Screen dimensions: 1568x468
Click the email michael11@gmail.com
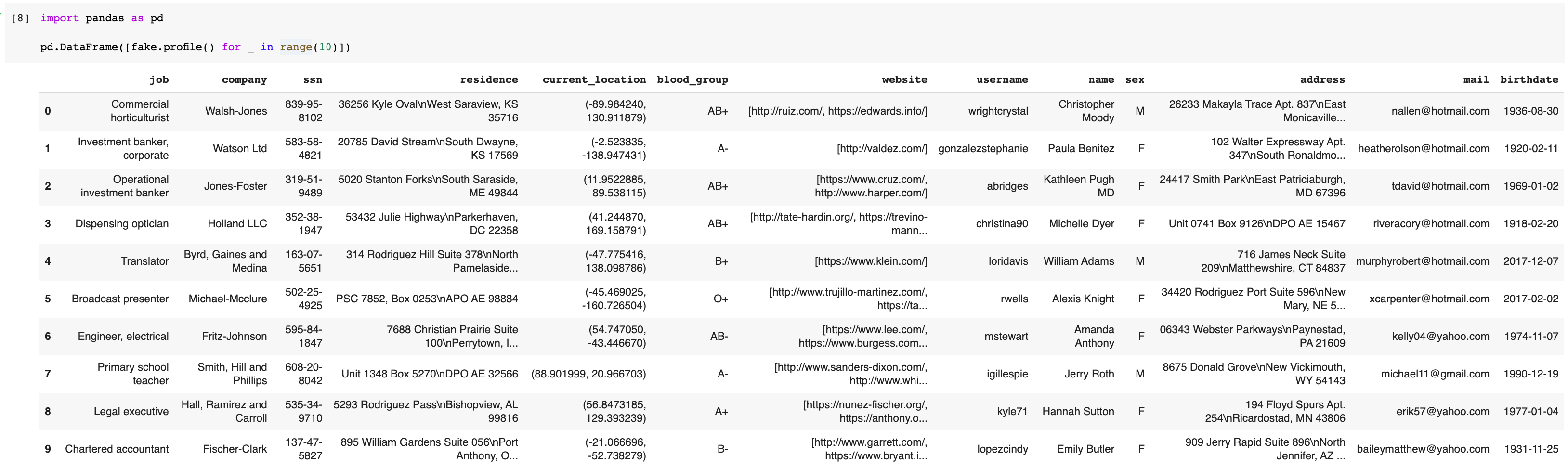point(1435,374)
